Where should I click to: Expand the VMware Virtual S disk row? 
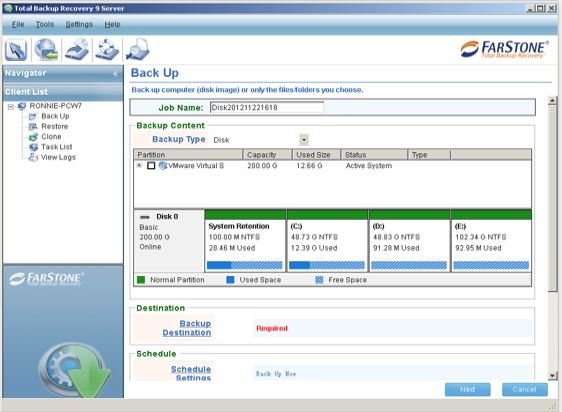click(139, 165)
